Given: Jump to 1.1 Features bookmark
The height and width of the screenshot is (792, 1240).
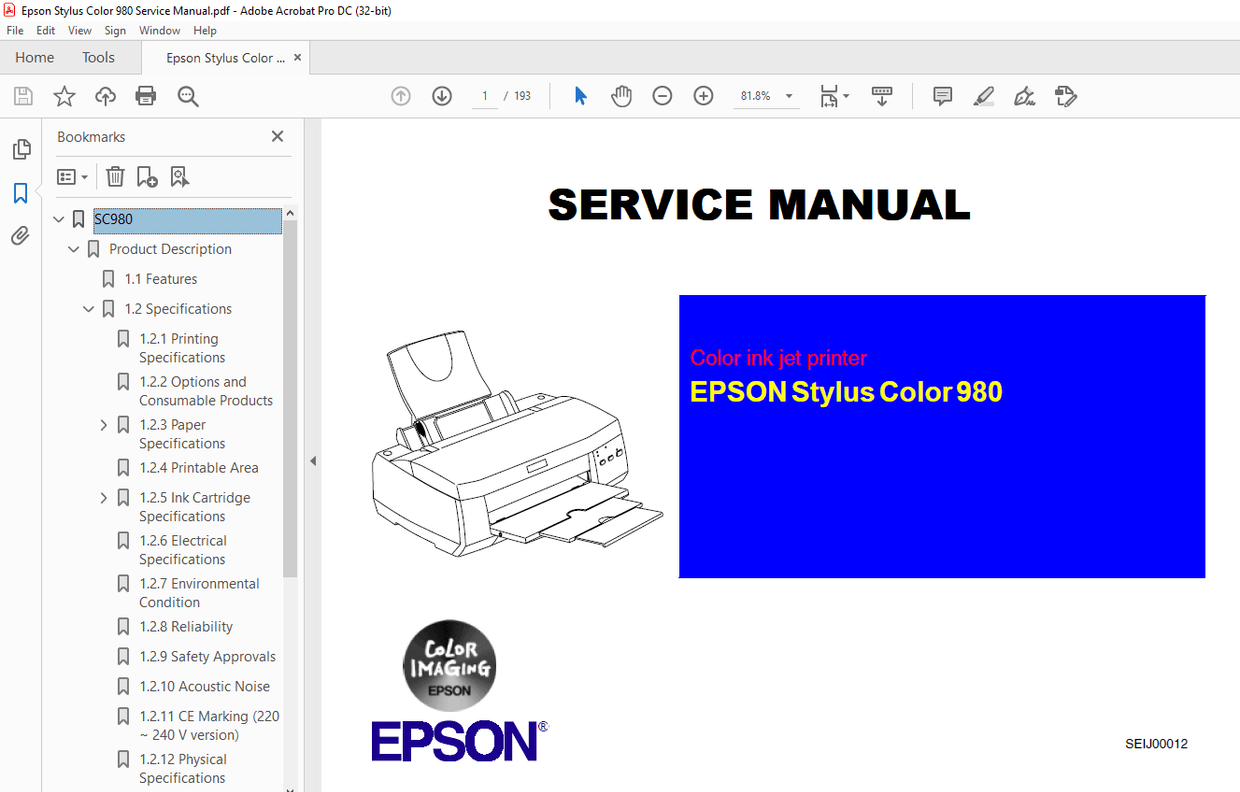Looking at the screenshot, I should pos(161,279).
